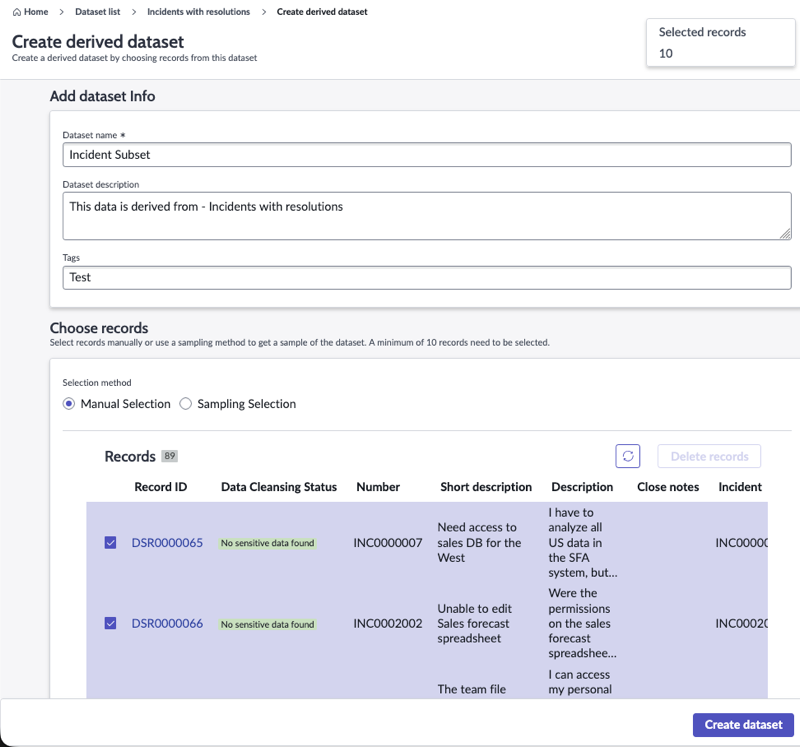
Task: Click 'Were the permissions' description cell
Action: 582,623
